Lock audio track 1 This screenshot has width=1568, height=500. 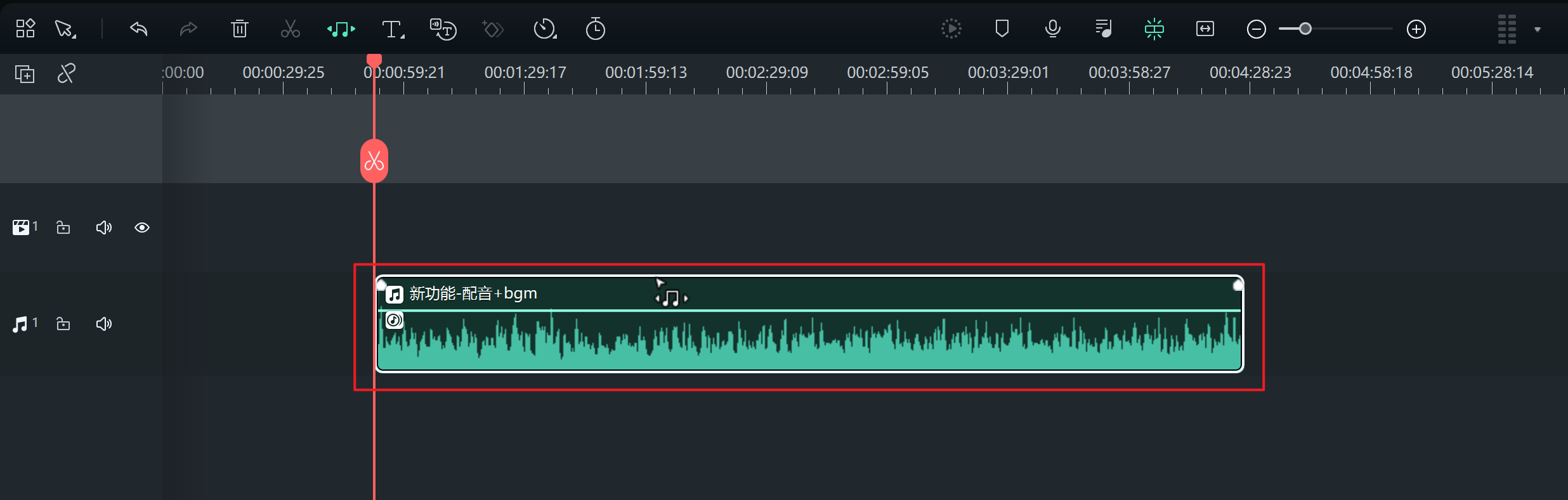point(63,324)
